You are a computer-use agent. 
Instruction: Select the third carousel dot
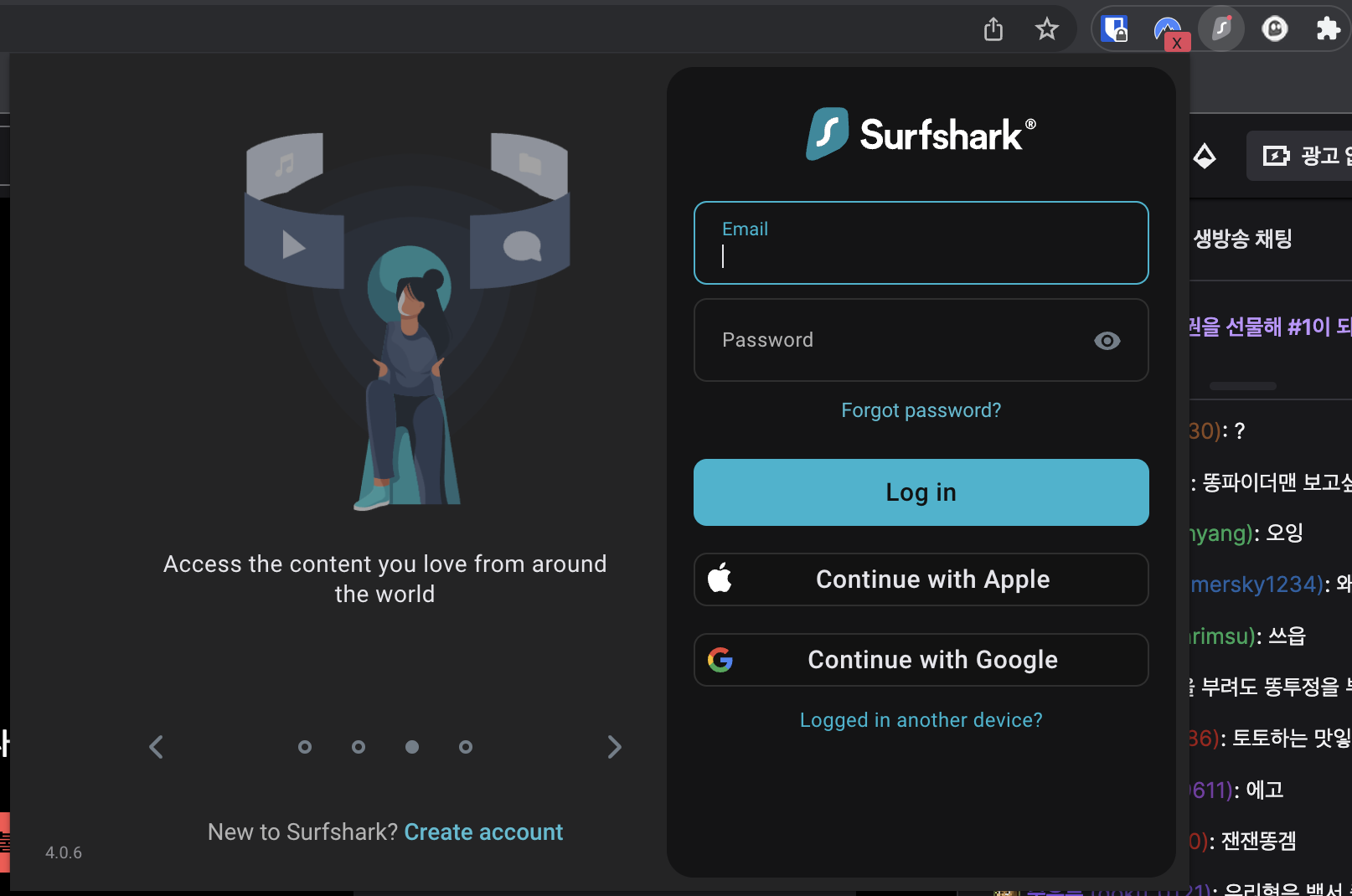tap(412, 747)
